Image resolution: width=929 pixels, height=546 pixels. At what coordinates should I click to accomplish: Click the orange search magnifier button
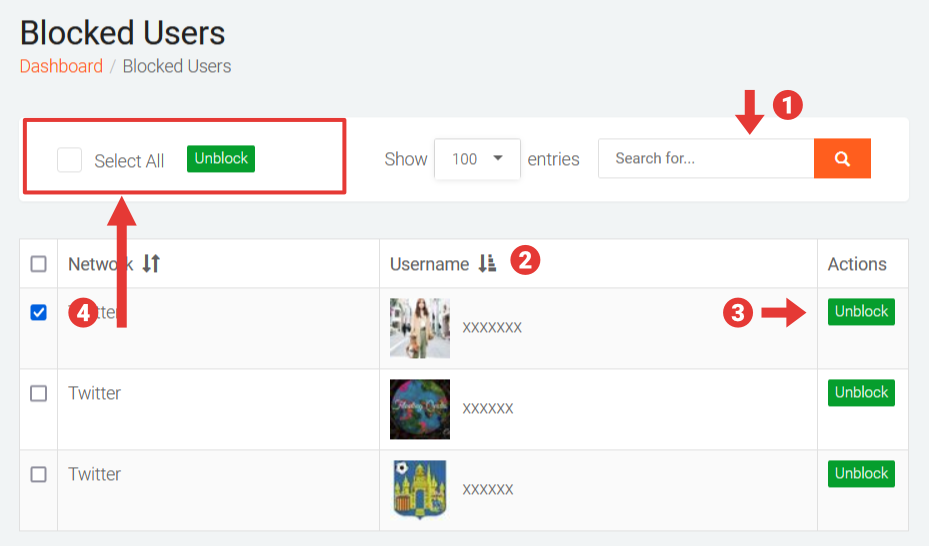coord(842,158)
